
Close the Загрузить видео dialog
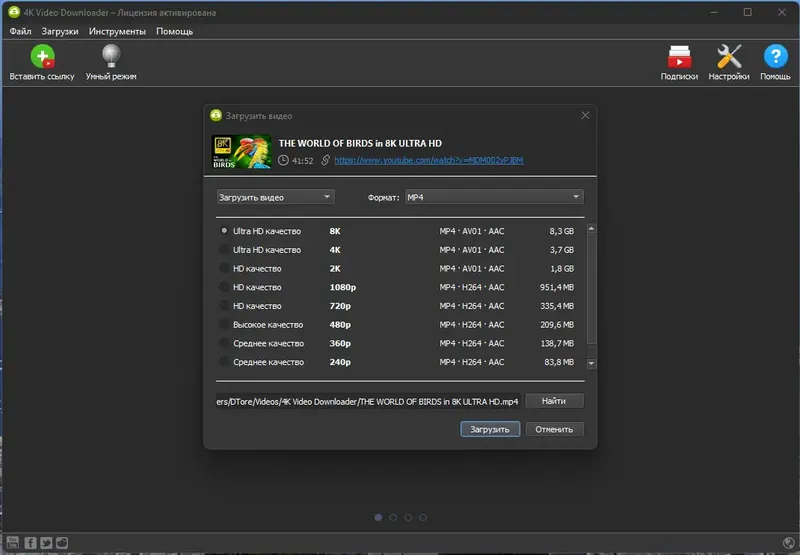[585, 115]
